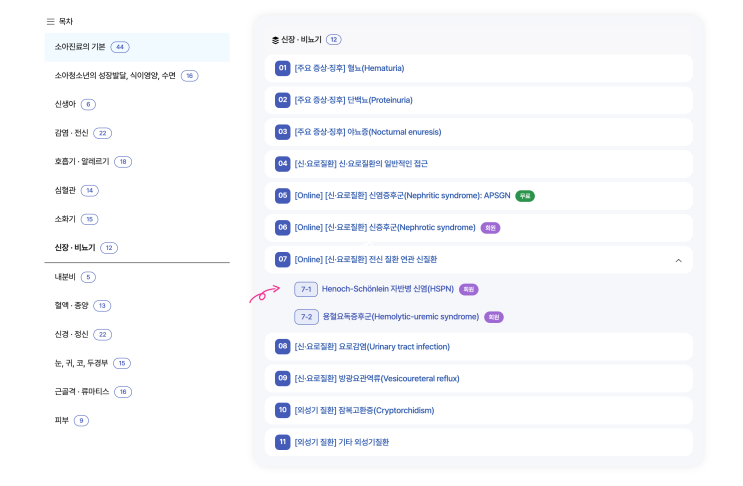Click the hamburger menu icon beside 목차
The image size is (743, 486).
(50, 22)
